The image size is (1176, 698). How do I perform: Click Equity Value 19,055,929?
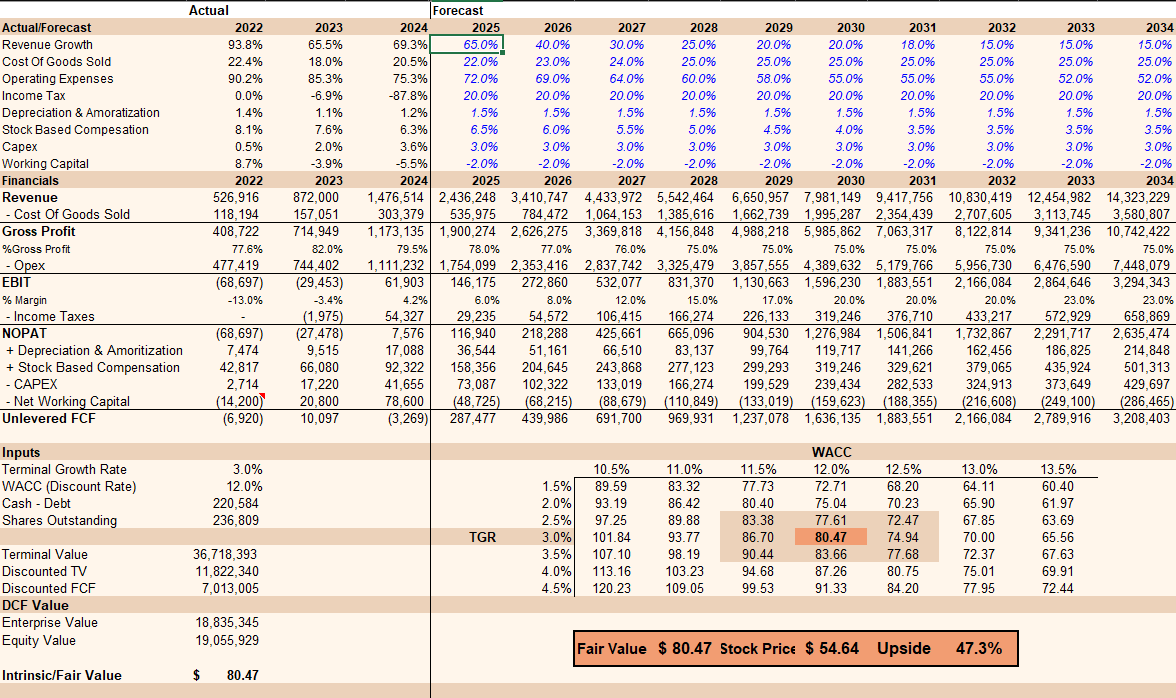point(226,641)
